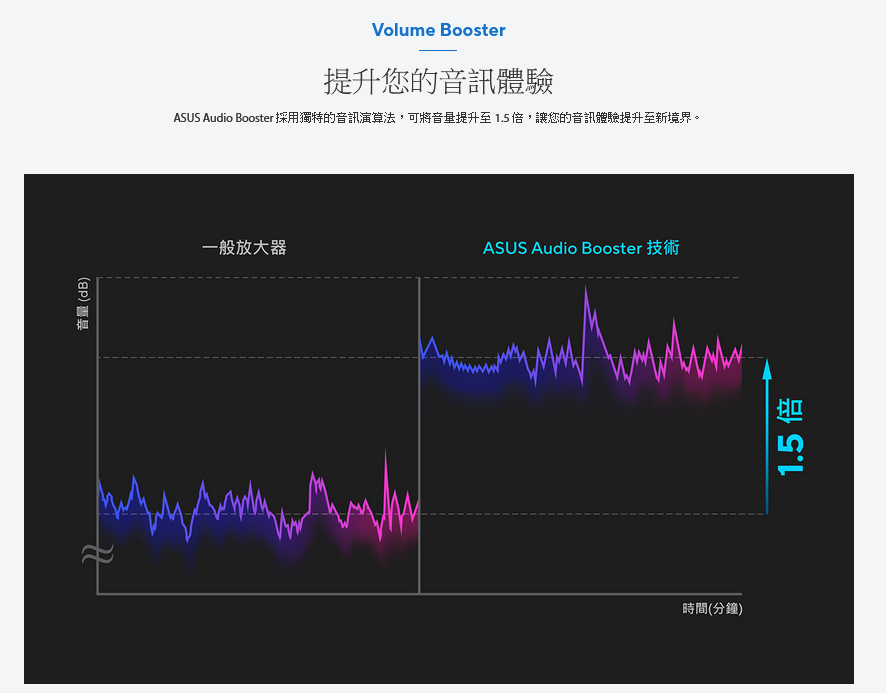
Task: Click the 音量 (dB) axis label
Action: coord(83,304)
